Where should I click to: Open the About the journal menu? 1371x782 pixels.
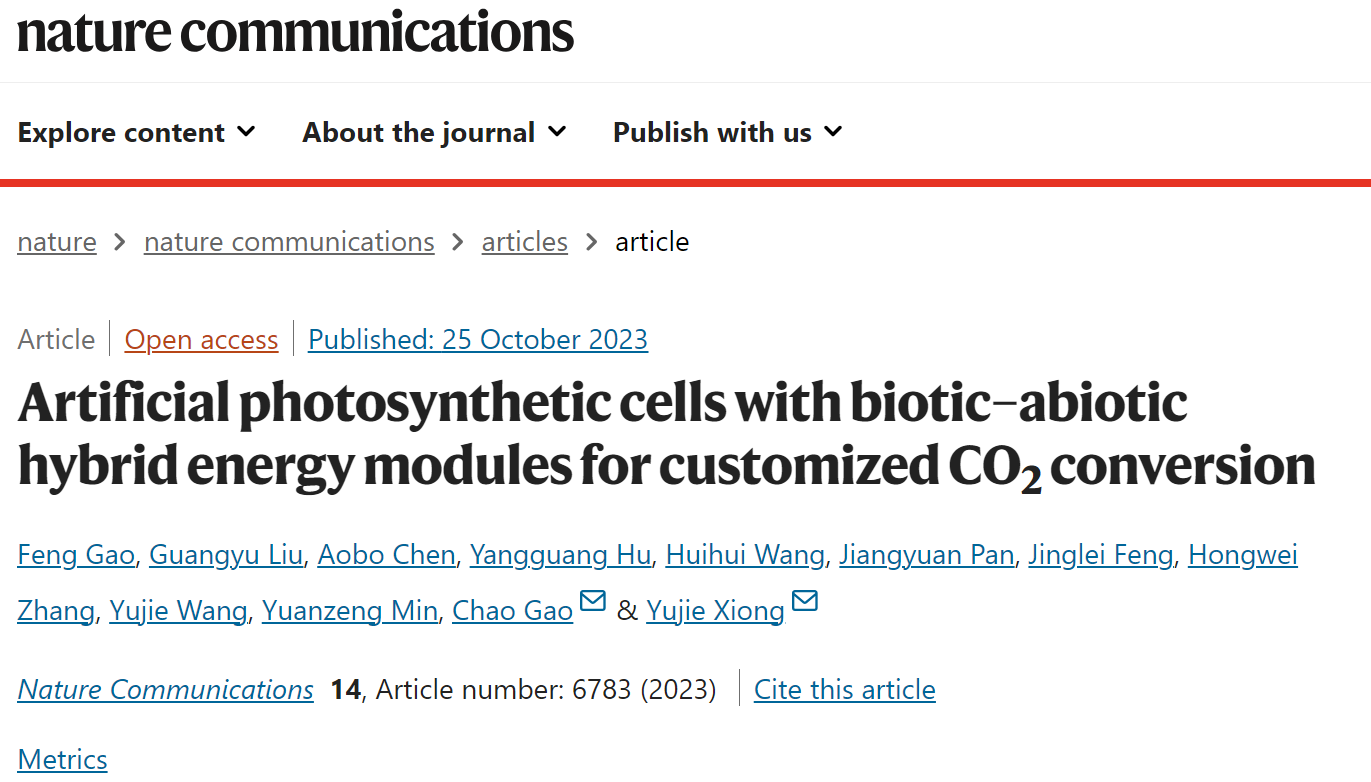[435, 132]
